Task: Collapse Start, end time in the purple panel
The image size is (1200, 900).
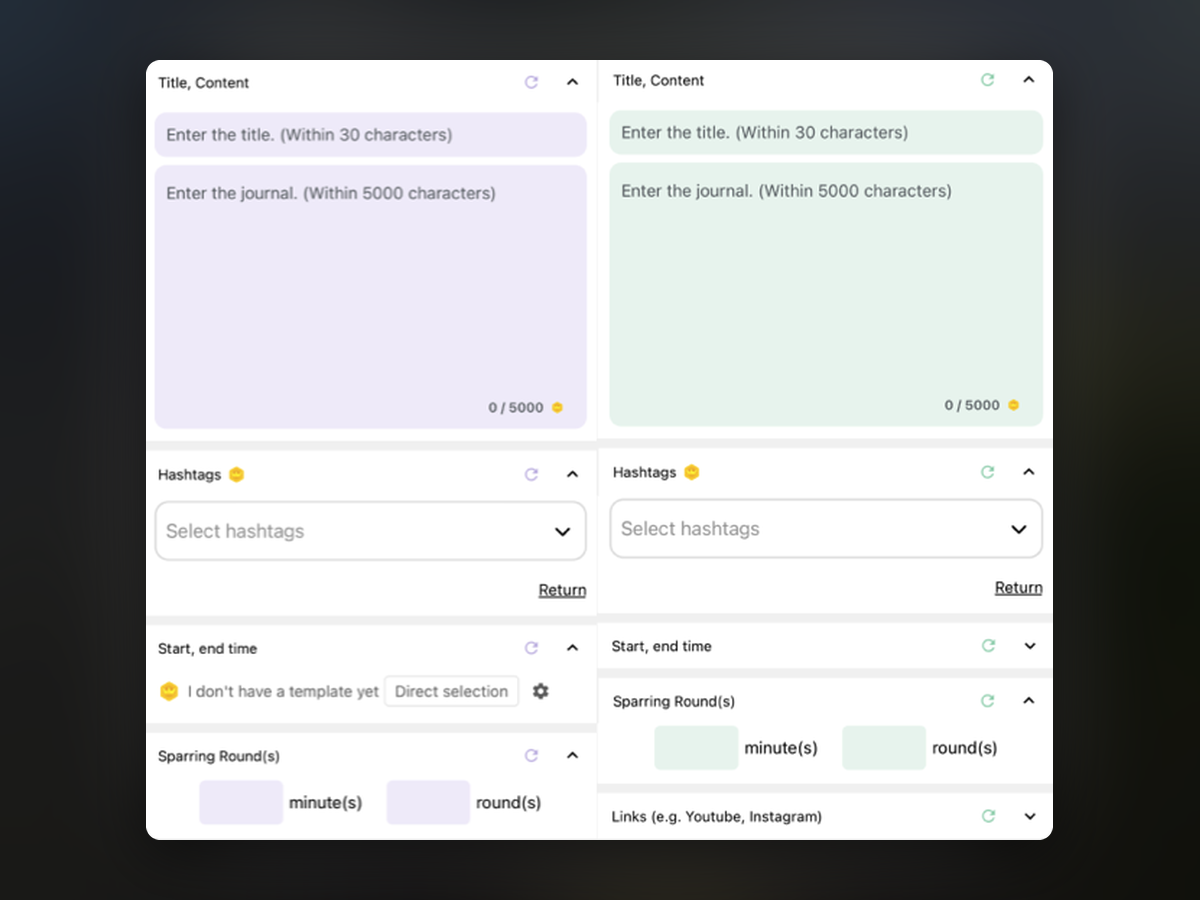Action: tap(572, 648)
